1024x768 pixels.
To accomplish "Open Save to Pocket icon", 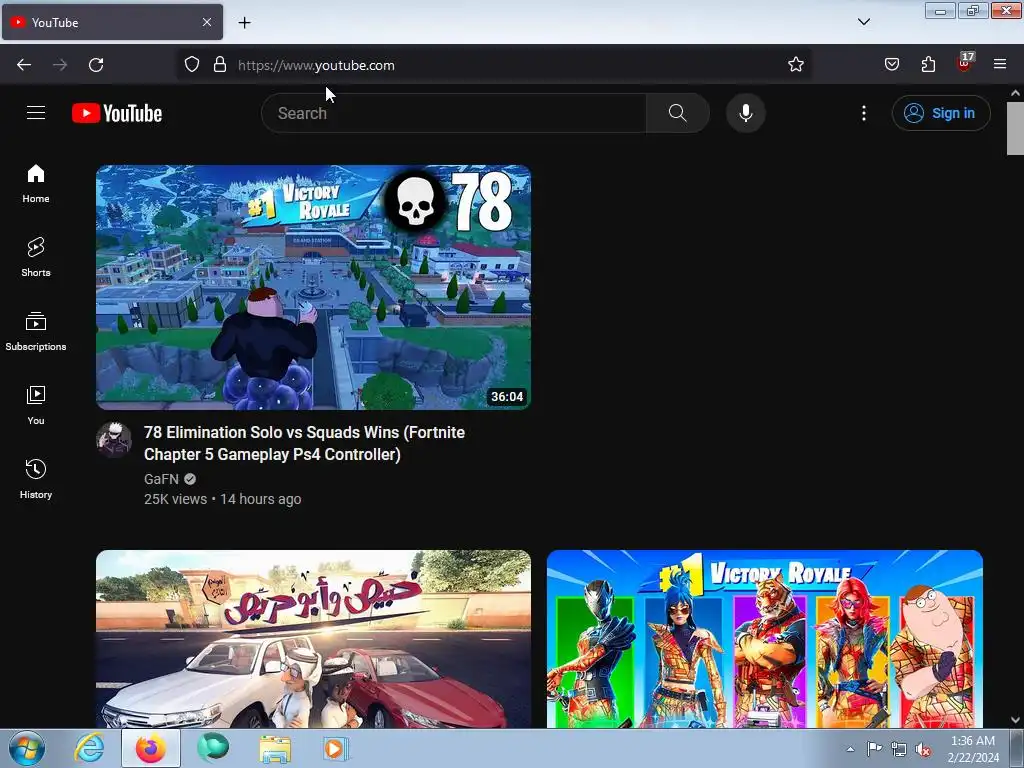I will (892, 65).
